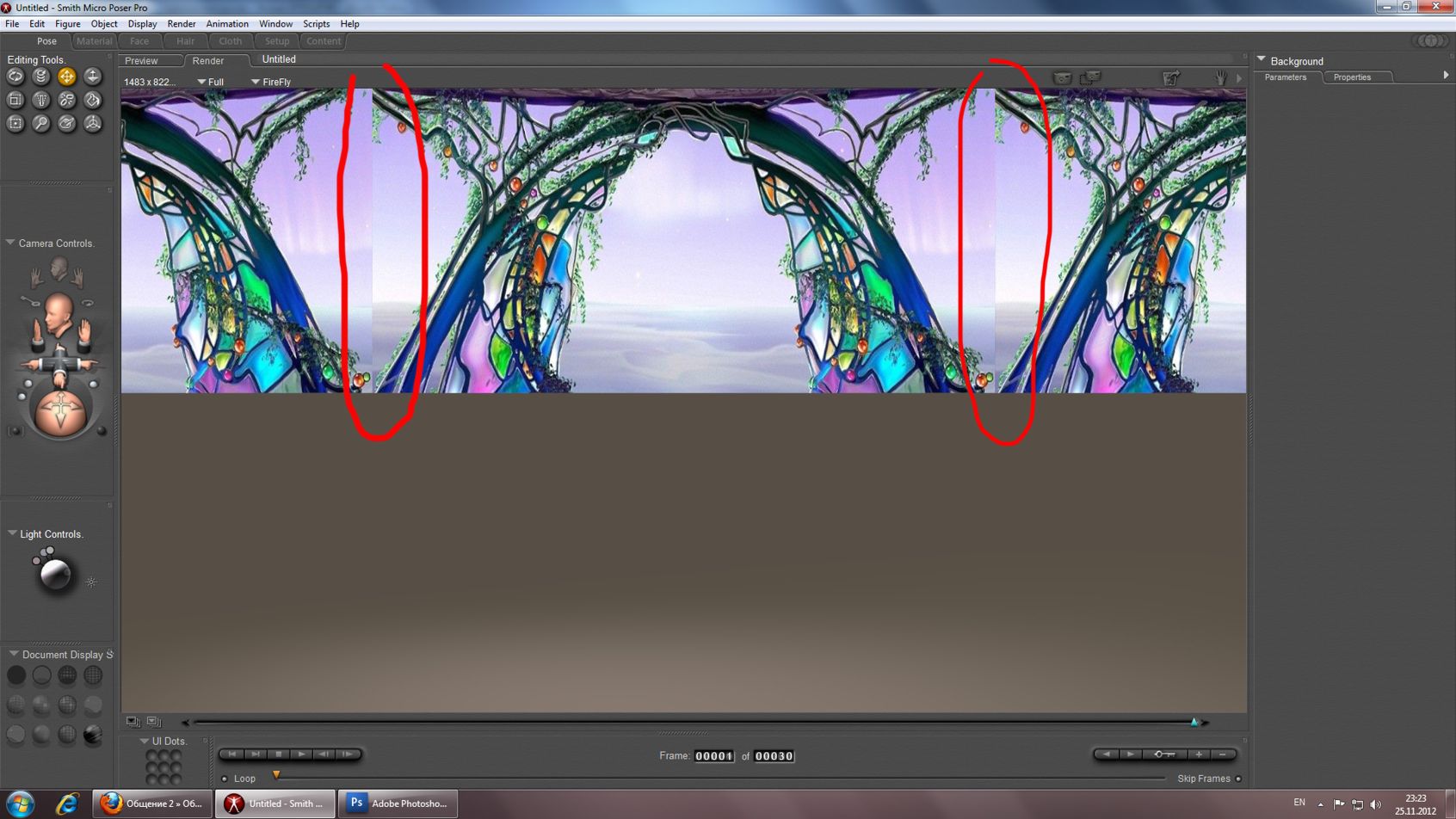Select second display style sphere in top row
Viewport: 1456px width, 819px height.
tap(41, 676)
